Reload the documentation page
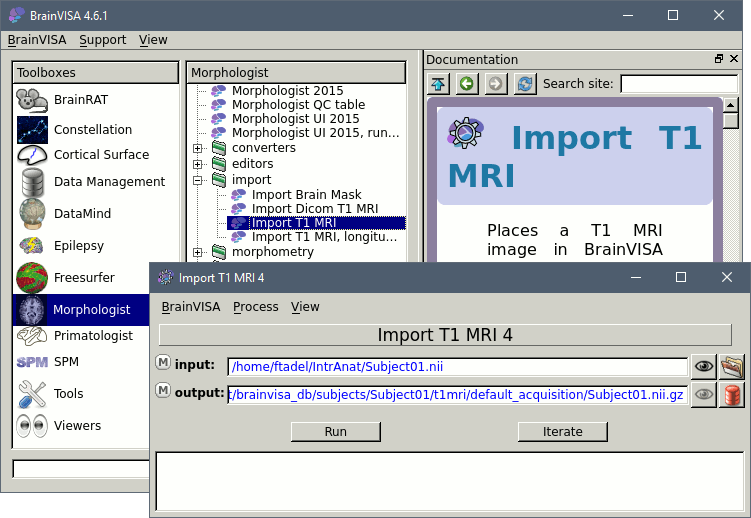 click(524, 84)
